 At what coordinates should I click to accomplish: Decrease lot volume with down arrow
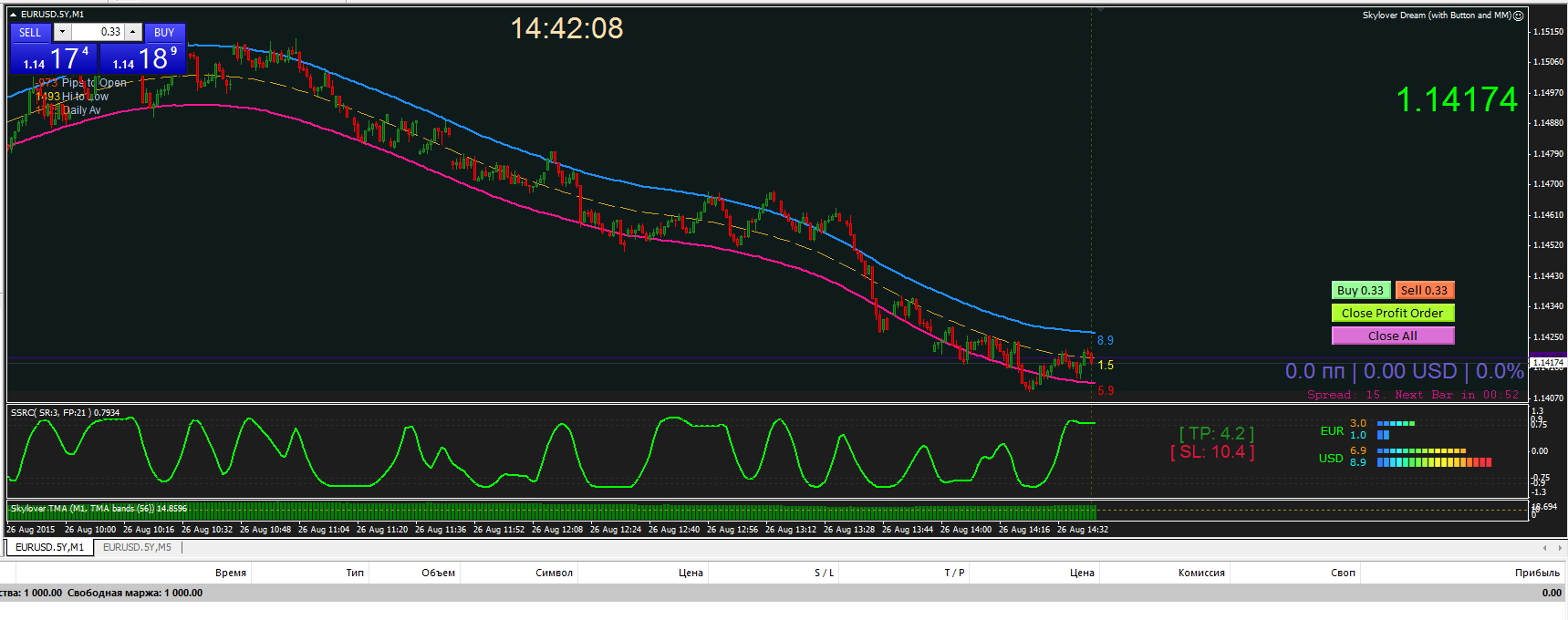(62, 32)
